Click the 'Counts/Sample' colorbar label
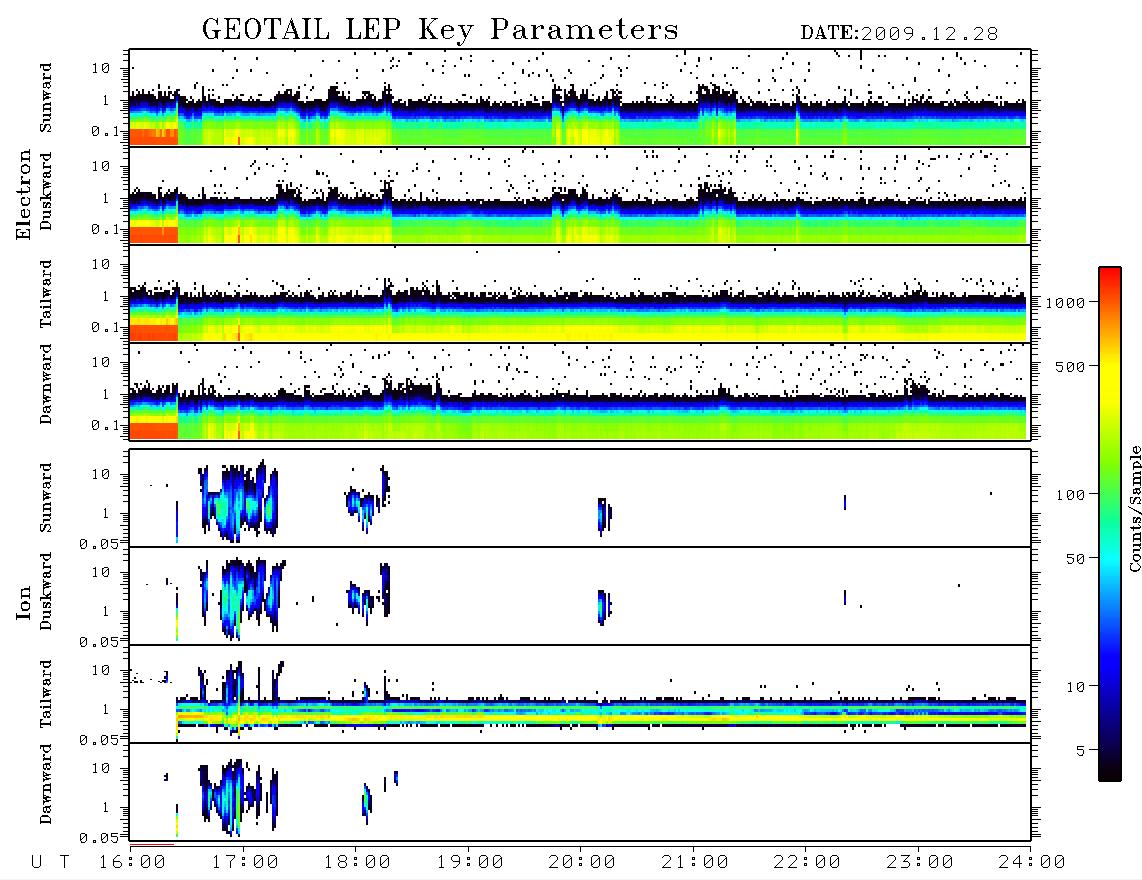 coord(1134,508)
